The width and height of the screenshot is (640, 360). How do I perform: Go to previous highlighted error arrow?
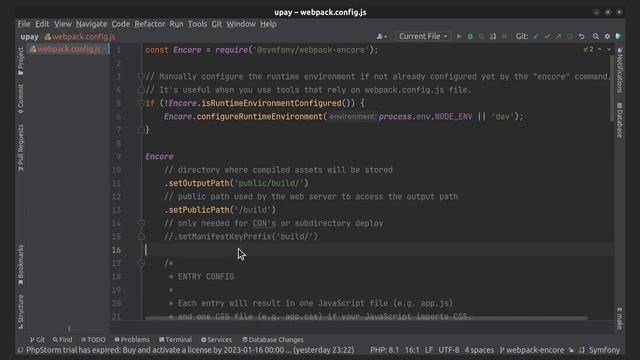(600, 49)
